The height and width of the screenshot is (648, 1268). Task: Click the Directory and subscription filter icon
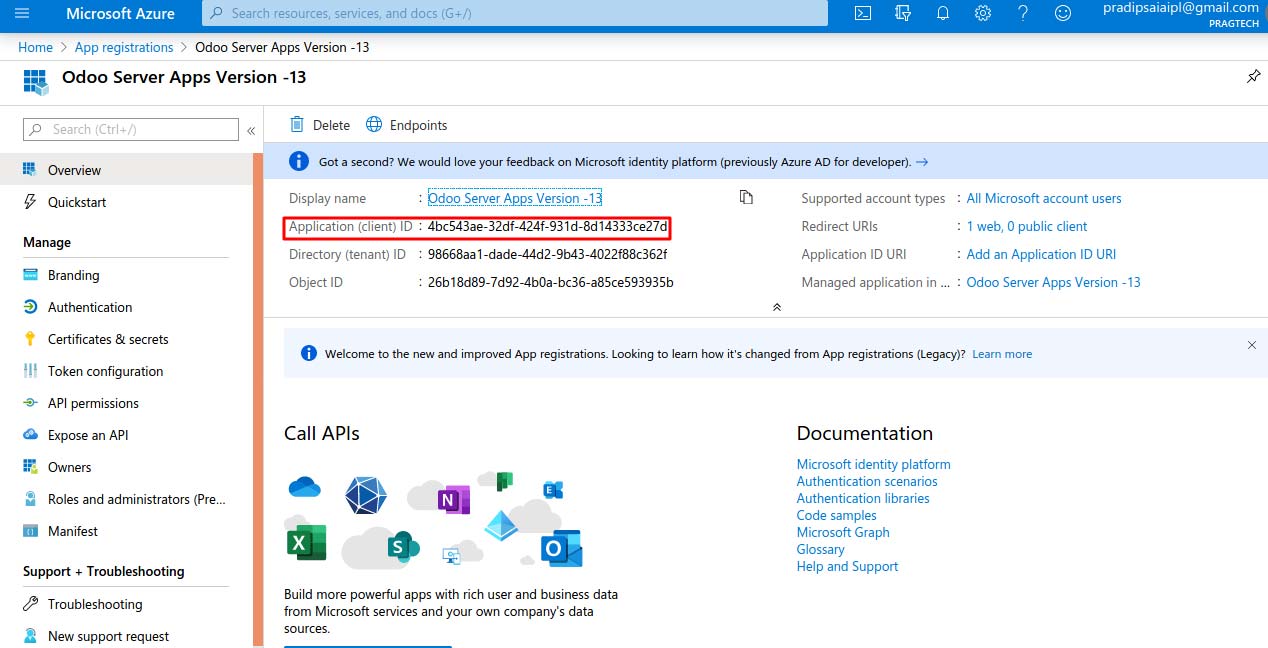coord(903,14)
